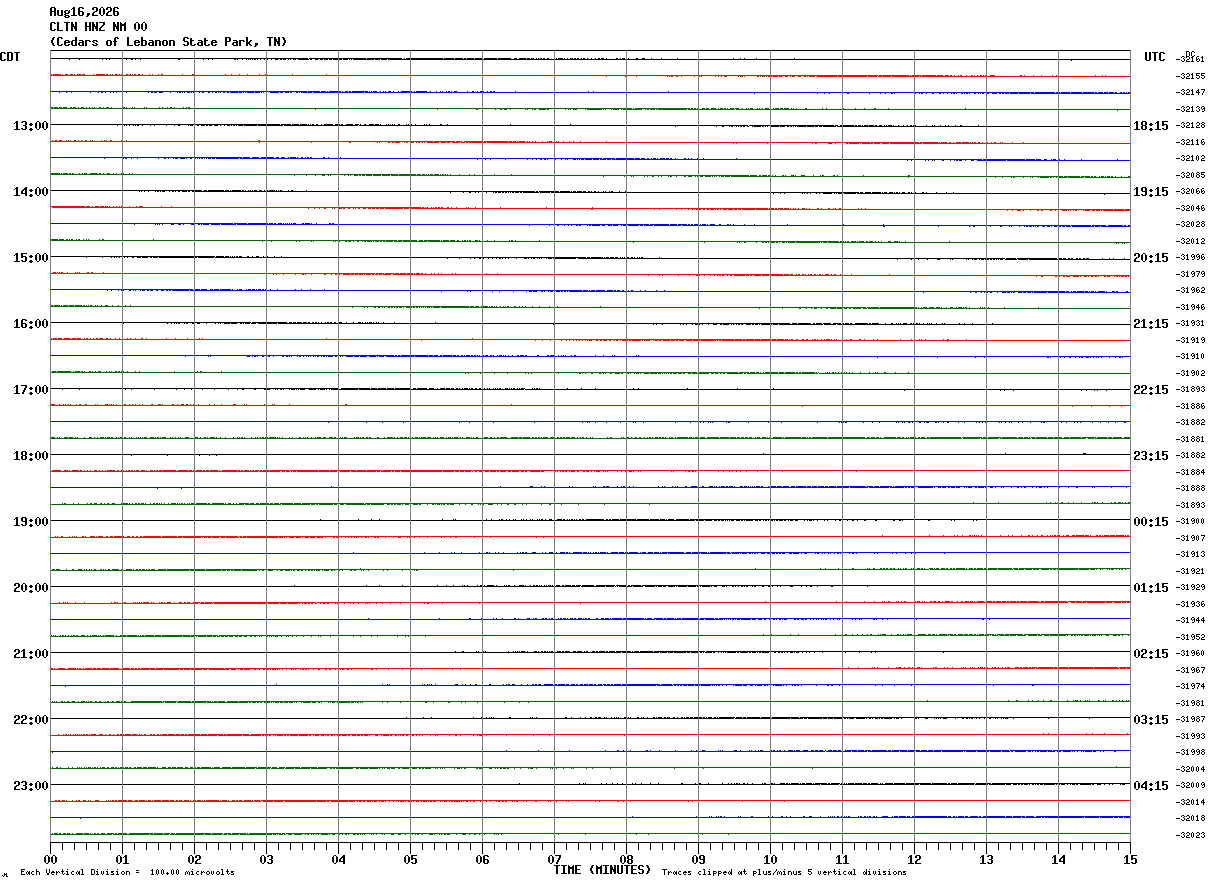Screen dimensions: 1210x886
Task: Click the 00 minute tick label
Action: tap(50, 859)
